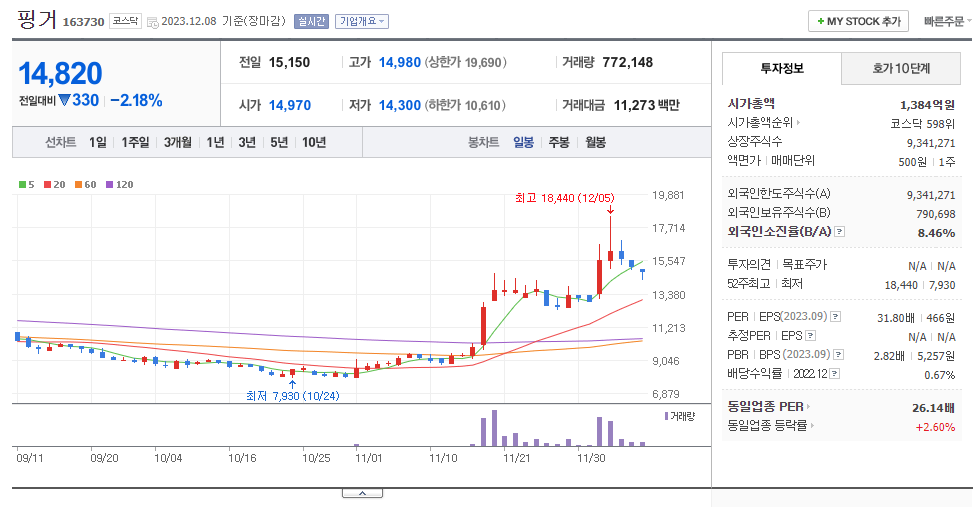
Task: Click the 최고 18,440 (12/05) chart marker
Action: click(565, 198)
